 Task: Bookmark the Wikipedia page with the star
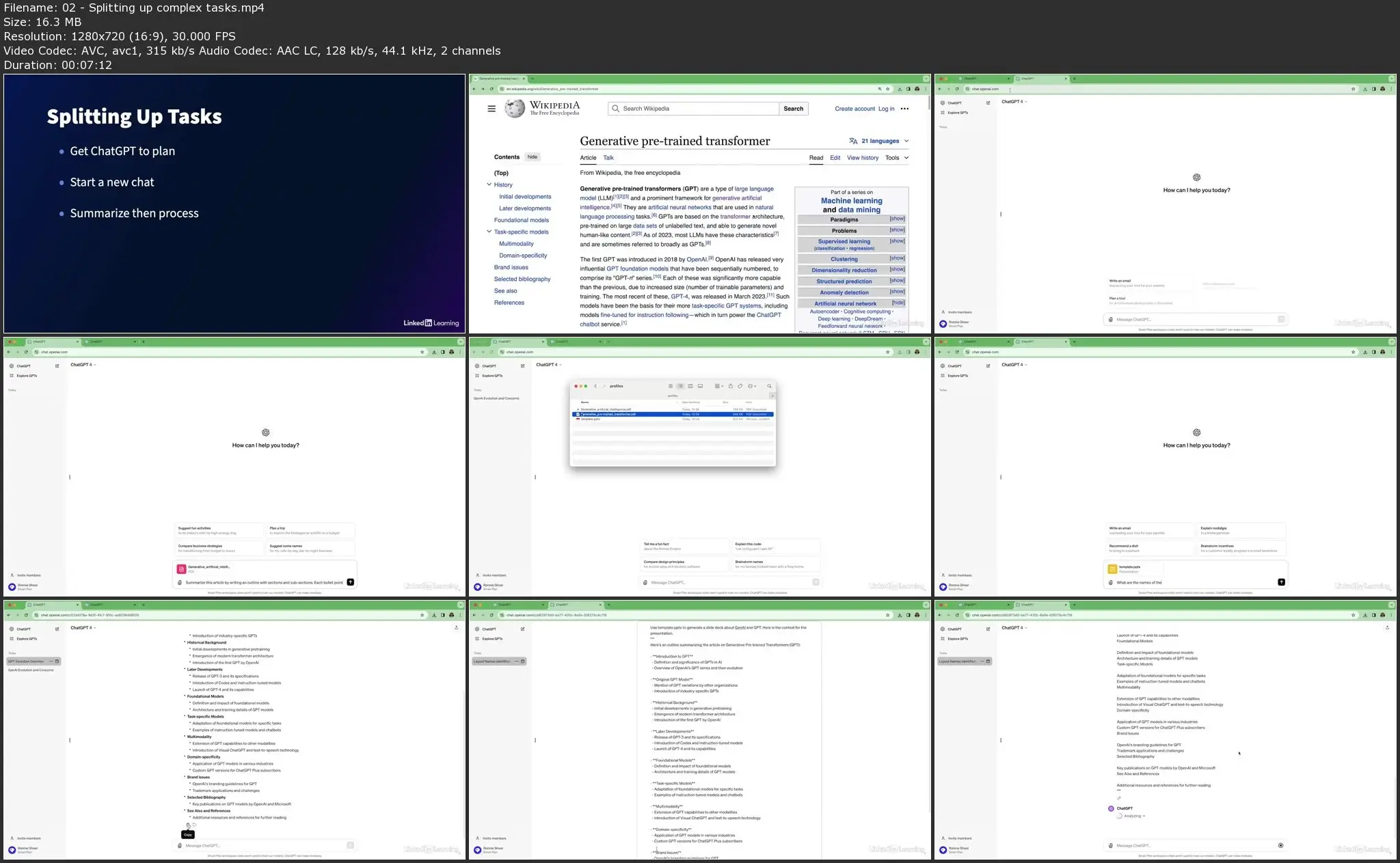(888, 89)
